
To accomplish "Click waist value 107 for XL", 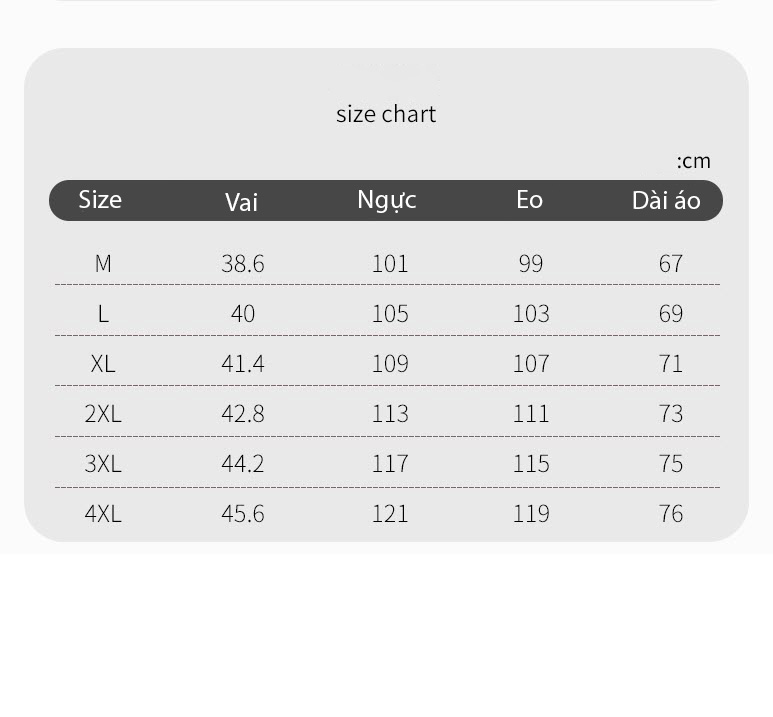I will [x=531, y=364].
